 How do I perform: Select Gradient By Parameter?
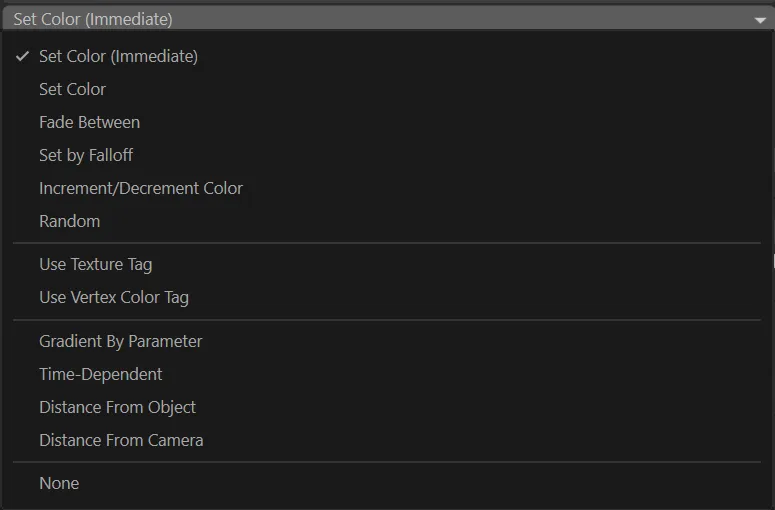[x=120, y=342]
